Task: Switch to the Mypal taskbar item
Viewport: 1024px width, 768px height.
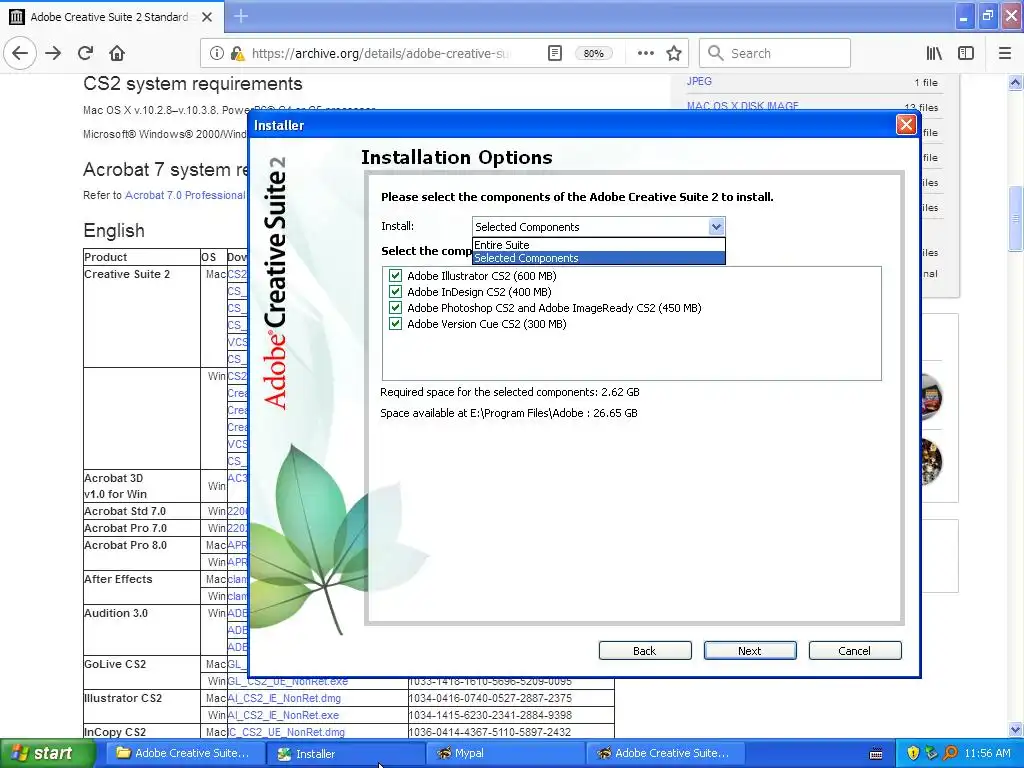Action: [505, 753]
